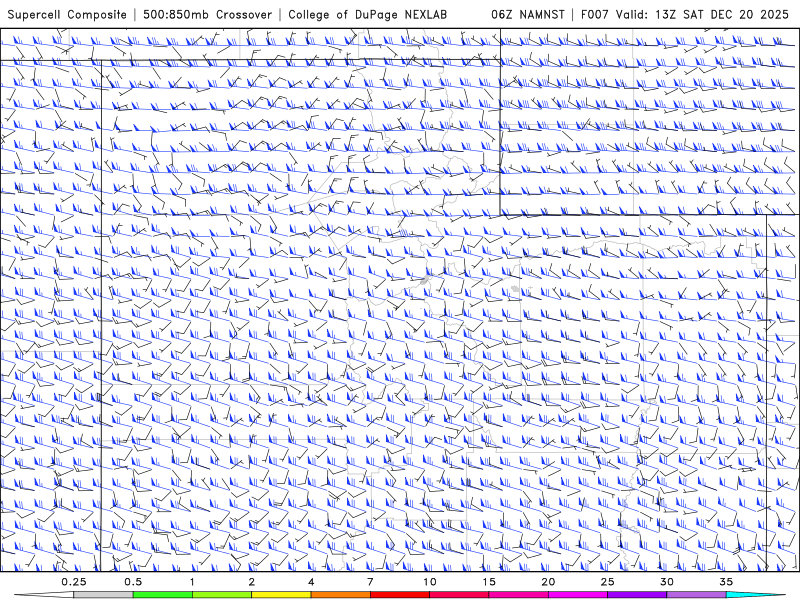Click the lavender 30–35 color bar segment
Image resolution: width=800 pixels, height=600 pixels.
click(696, 595)
